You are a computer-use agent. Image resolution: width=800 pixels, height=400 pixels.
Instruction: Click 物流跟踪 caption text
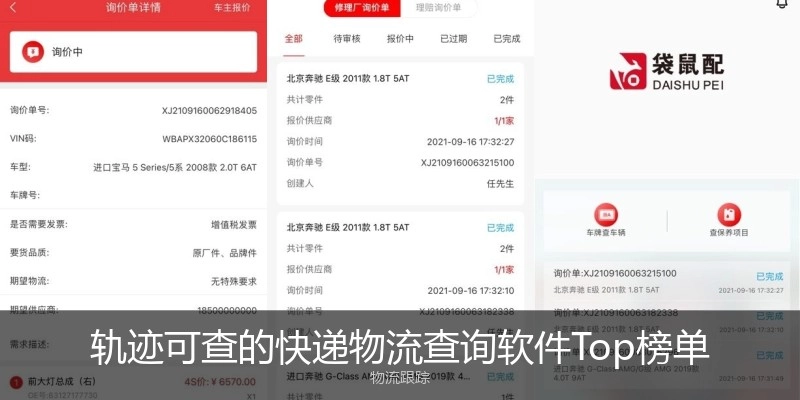tap(400, 378)
